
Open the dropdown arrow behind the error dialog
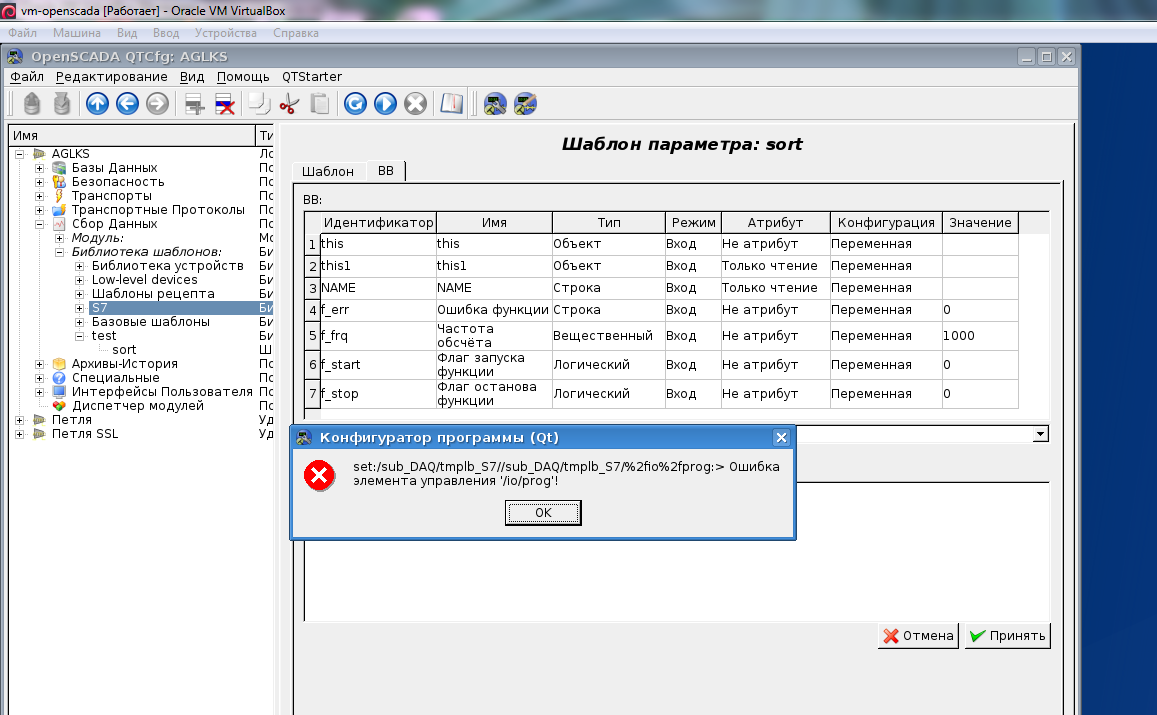[x=1041, y=434]
